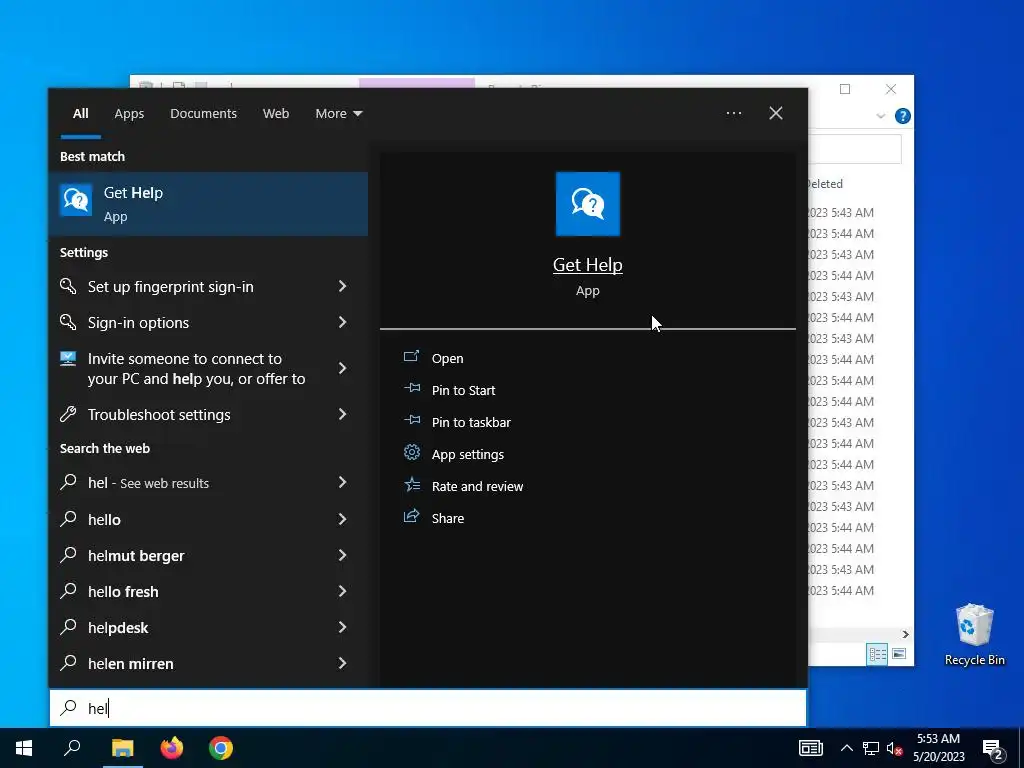Launch Google Chrome from the taskbar
The image size is (1024, 768).
coord(221,748)
